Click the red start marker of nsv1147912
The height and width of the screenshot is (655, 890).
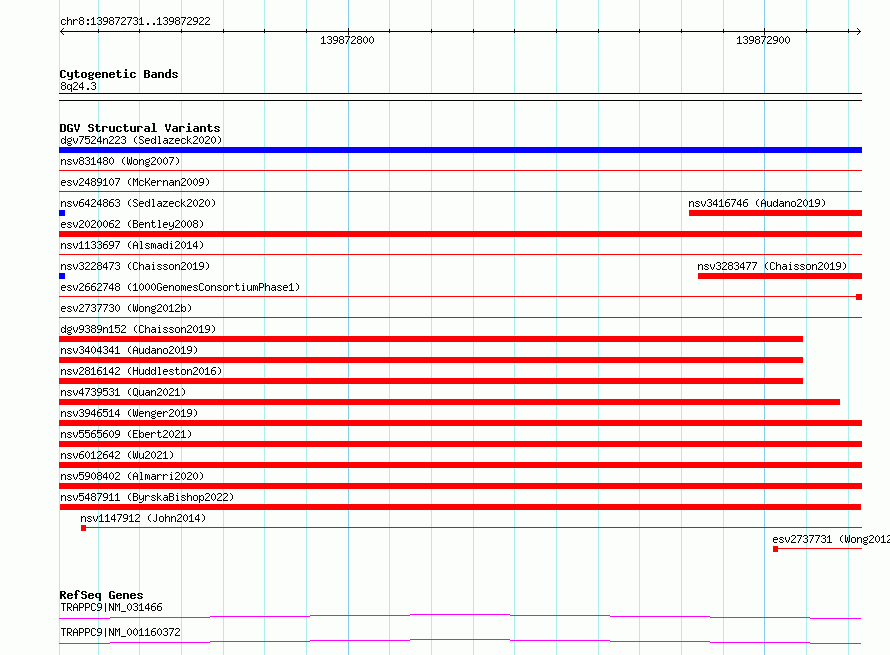click(x=83, y=528)
